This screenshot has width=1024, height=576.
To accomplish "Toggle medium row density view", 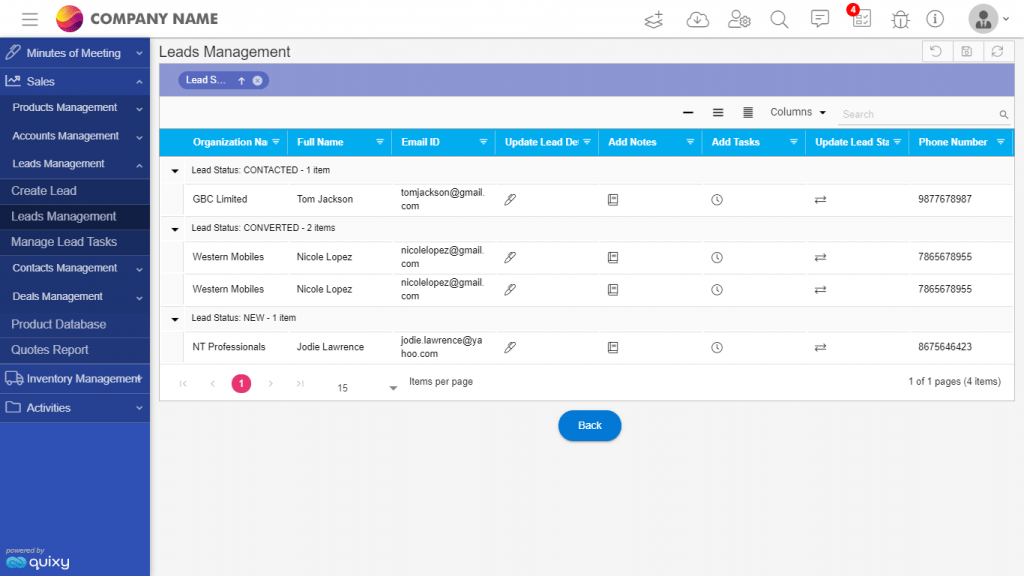I will 717,113.
